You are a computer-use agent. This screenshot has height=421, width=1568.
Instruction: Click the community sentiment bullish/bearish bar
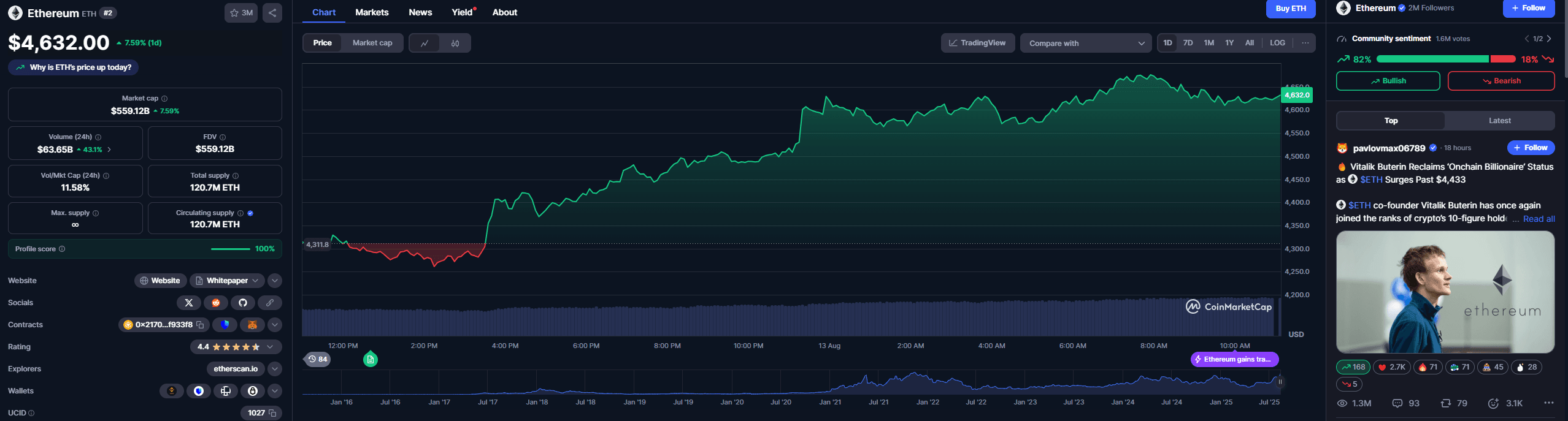1446,59
